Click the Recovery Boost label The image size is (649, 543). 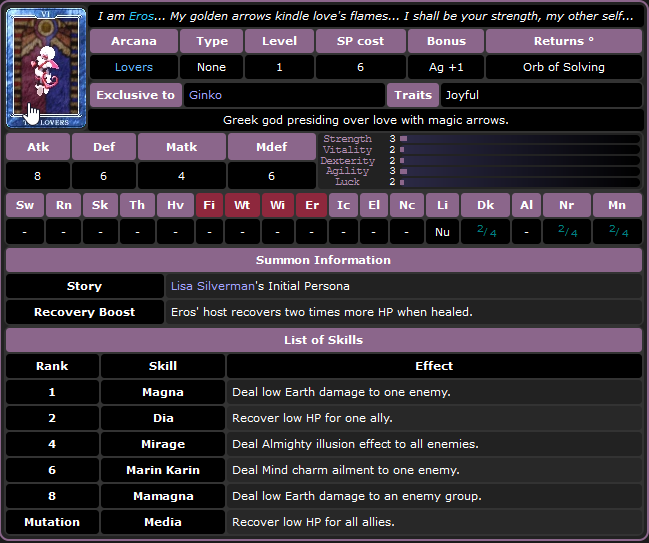pos(84,312)
